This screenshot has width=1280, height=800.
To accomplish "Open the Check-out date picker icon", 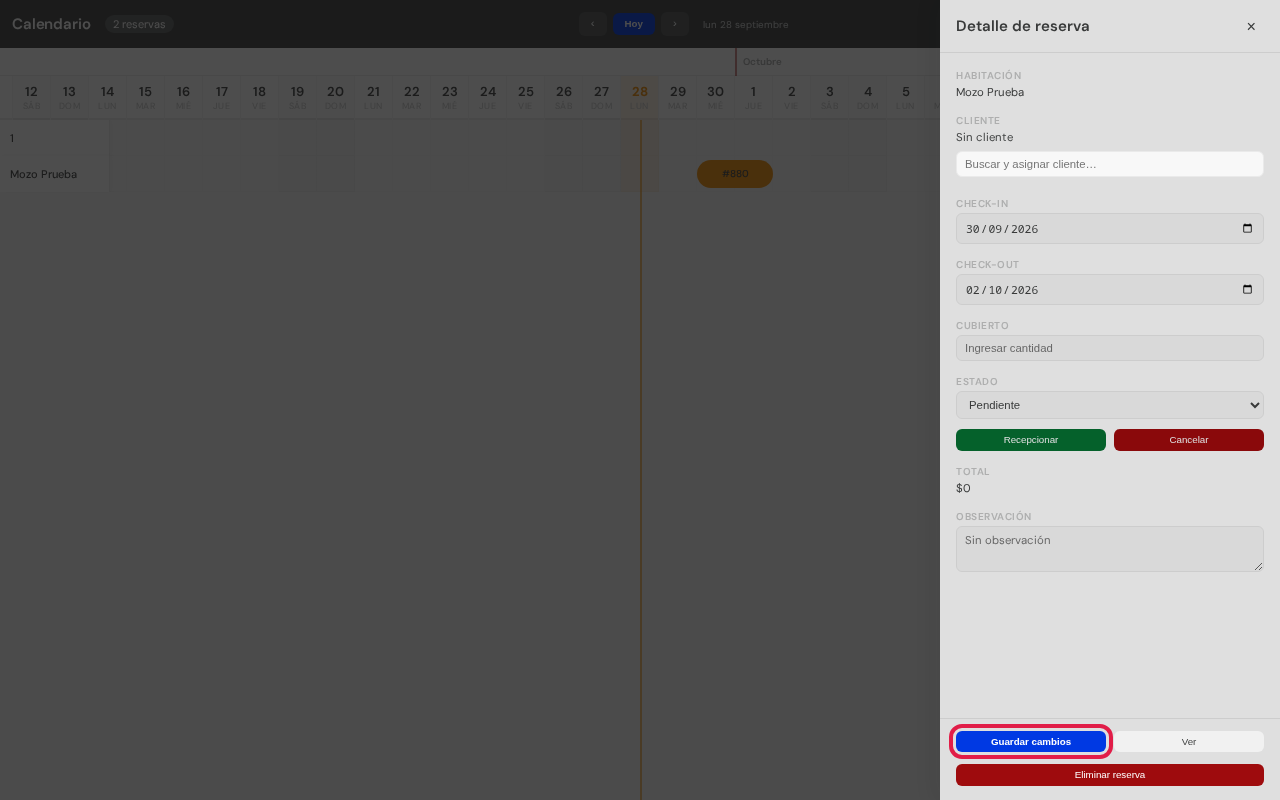I will pos(1247,289).
